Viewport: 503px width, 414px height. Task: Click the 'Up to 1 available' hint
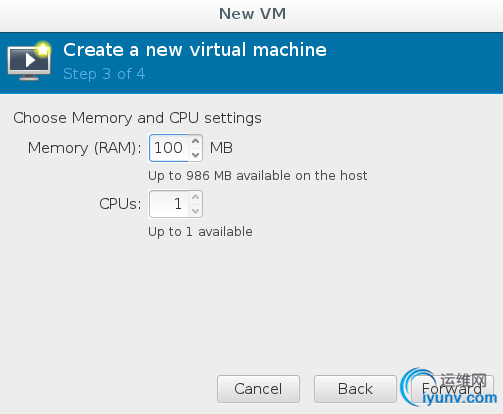[200, 232]
